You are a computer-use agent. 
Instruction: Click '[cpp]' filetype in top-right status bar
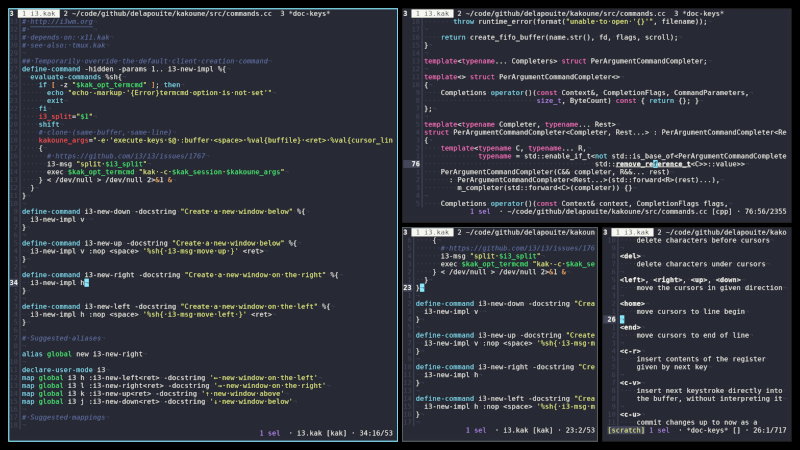pyautogui.click(x=721, y=211)
